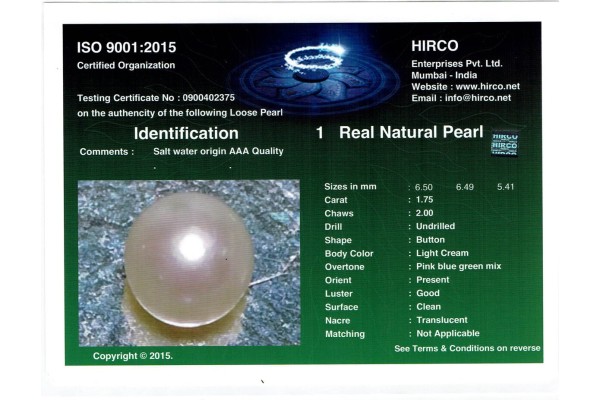Select 'Salt water origin AAA Quality' comment
Image resolution: width=600 pixels, height=400 pixels.
click(x=218, y=151)
